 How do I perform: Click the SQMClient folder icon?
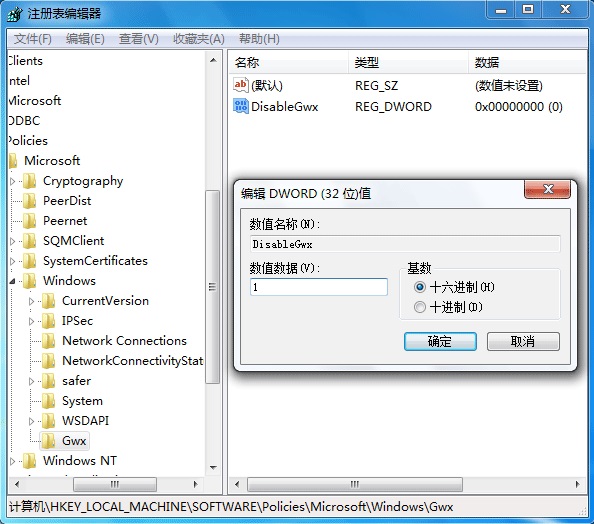pyautogui.click(x=30, y=241)
